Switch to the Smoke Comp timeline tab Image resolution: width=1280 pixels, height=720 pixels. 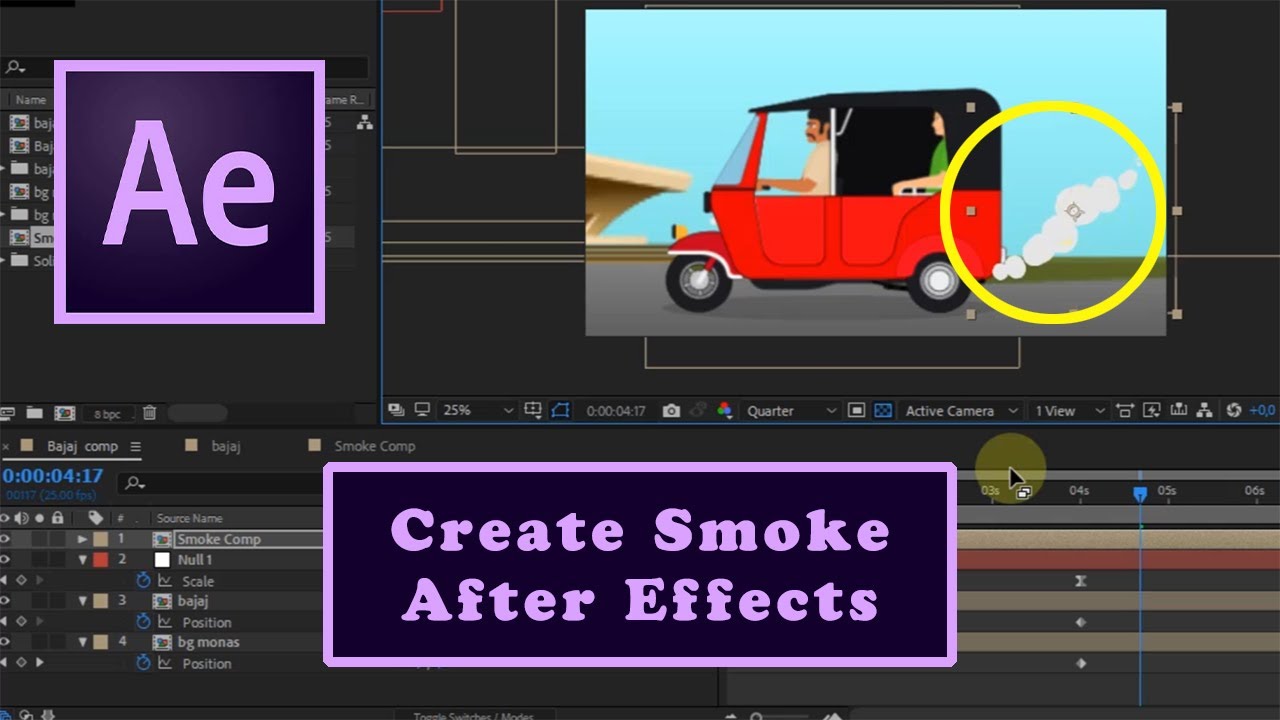375,446
